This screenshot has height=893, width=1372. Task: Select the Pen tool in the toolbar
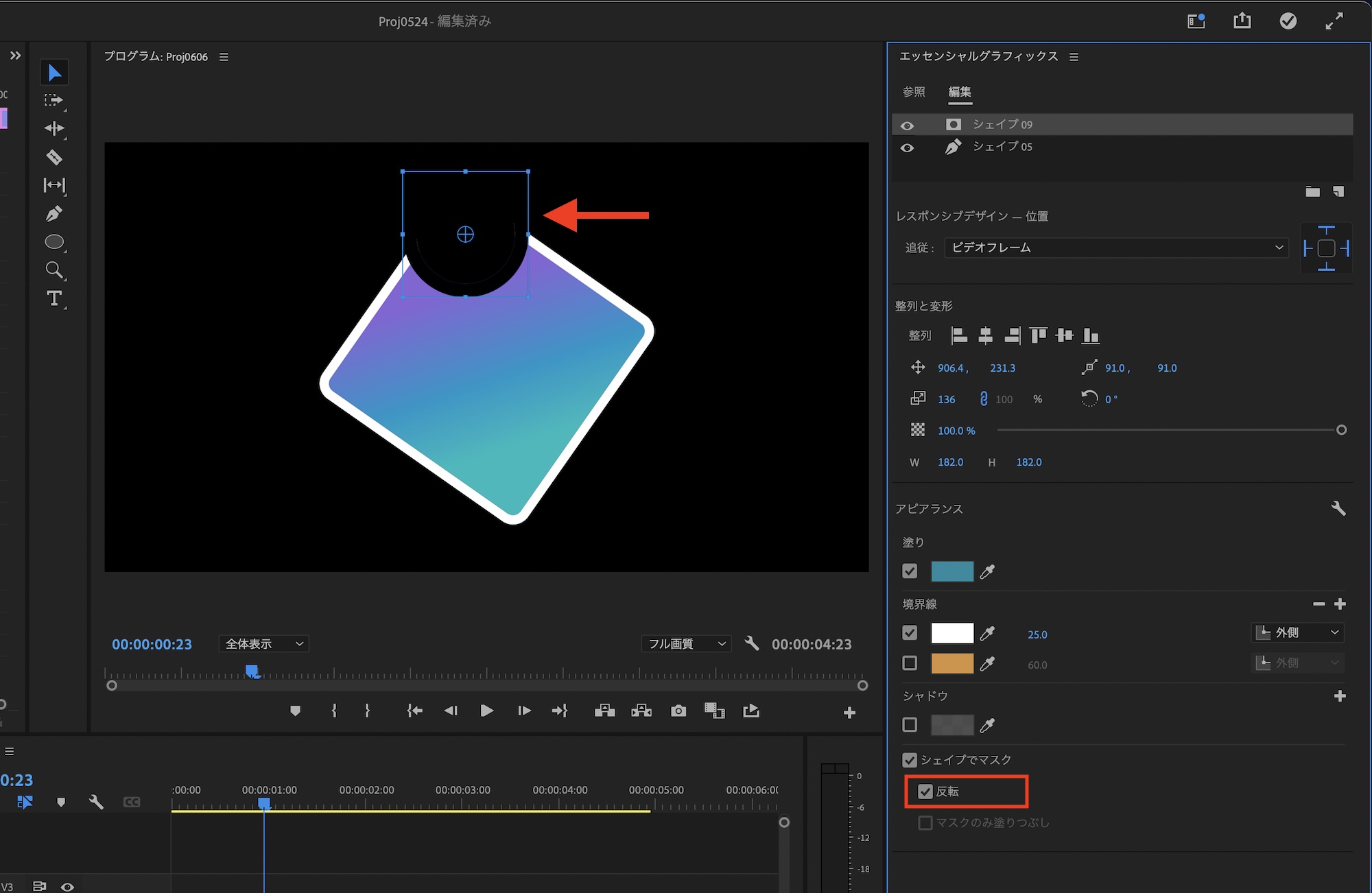(54, 214)
